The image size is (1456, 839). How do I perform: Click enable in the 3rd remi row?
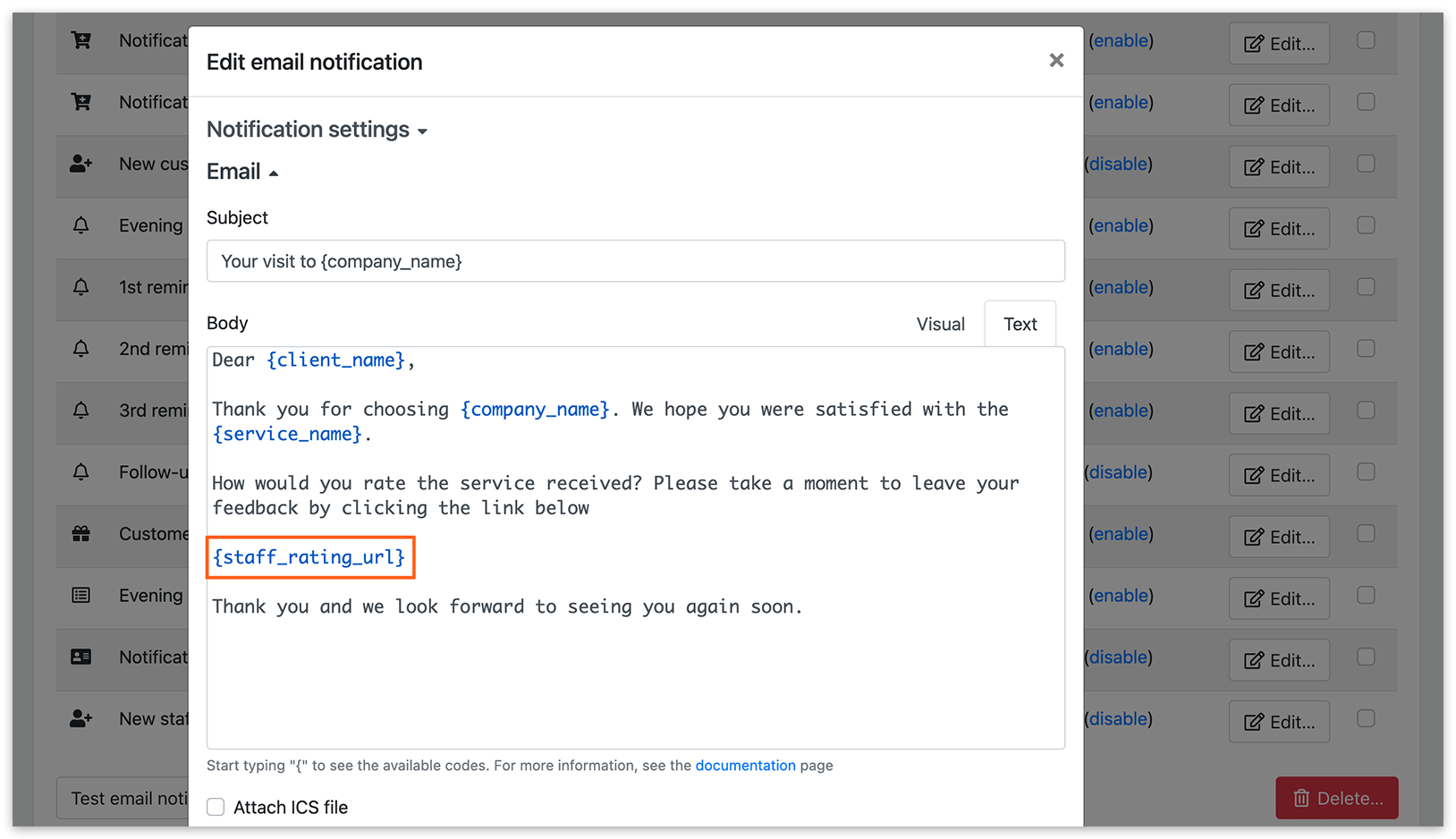tap(1121, 411)
